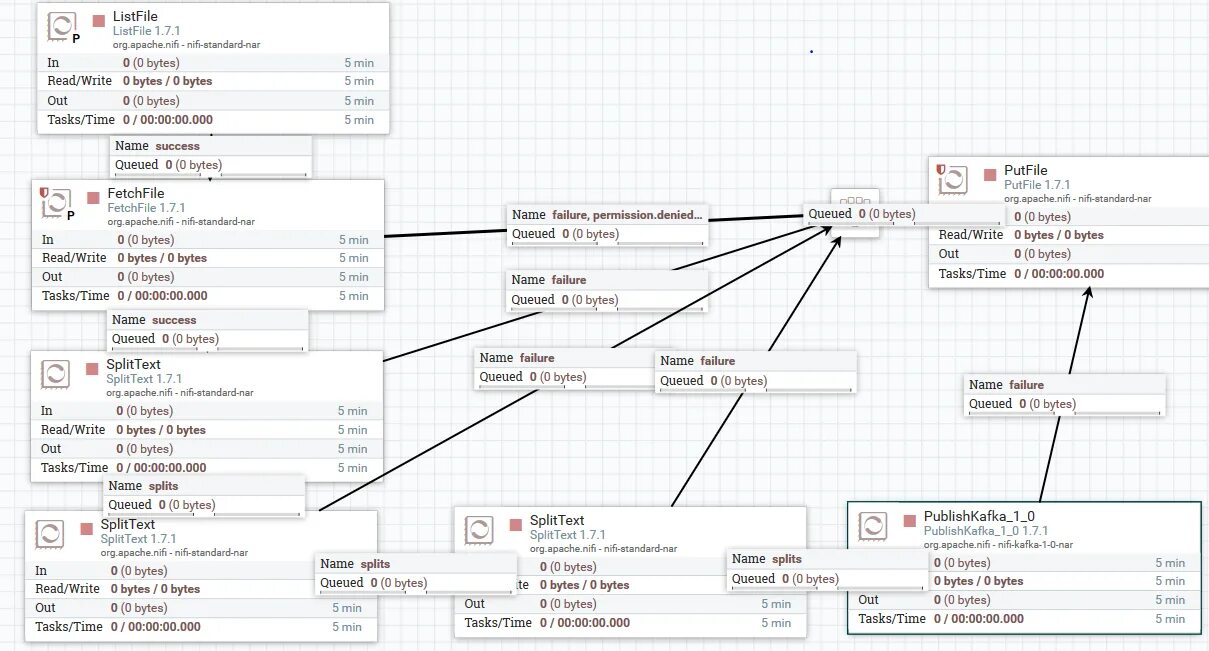The image size is (1209, 651).
Task: Click stopped square of SplitText directly below FetchFile
Action: pos(92,368)
